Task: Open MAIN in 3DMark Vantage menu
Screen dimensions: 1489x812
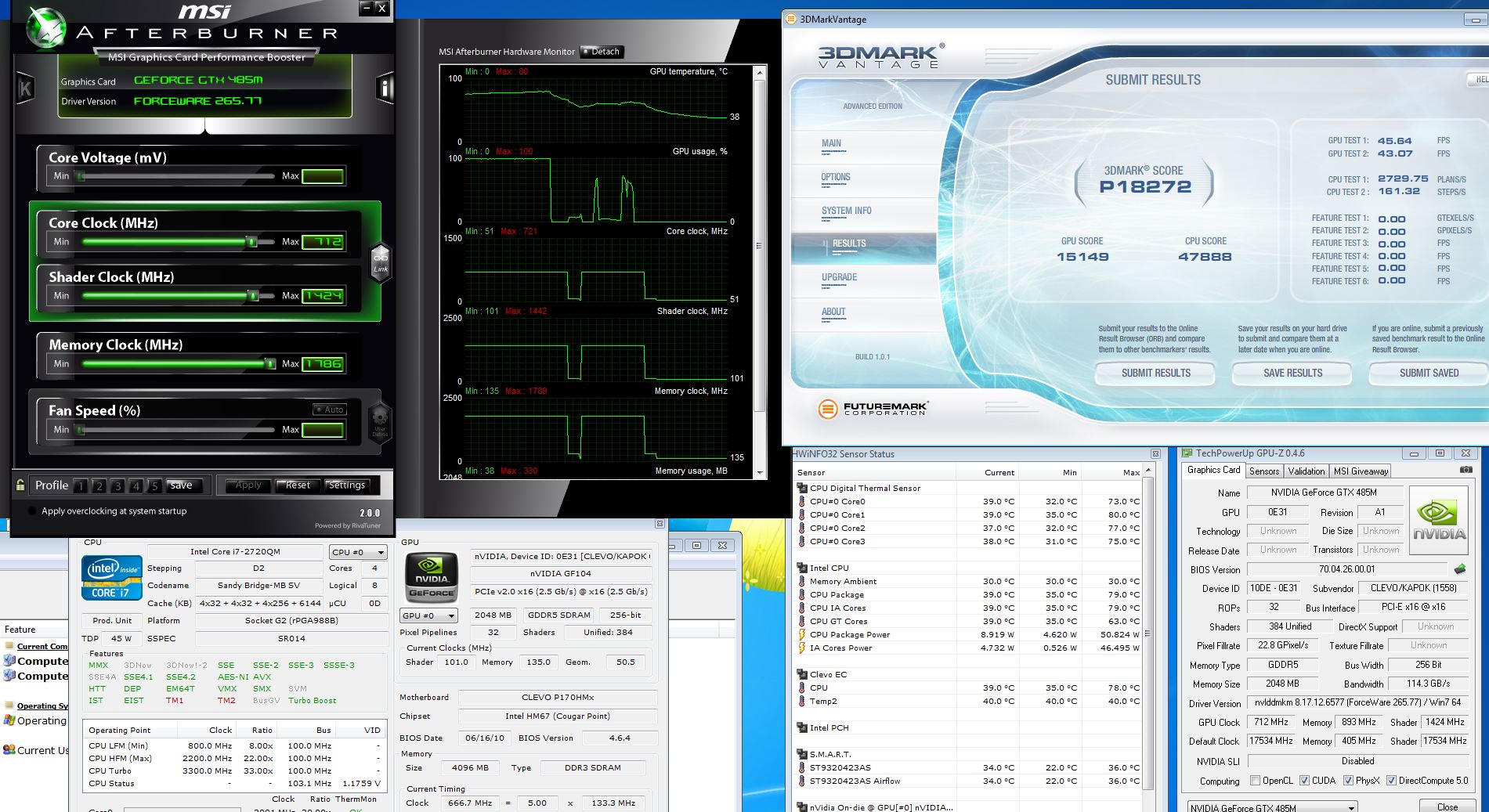Action: click(x=831, y=143)
